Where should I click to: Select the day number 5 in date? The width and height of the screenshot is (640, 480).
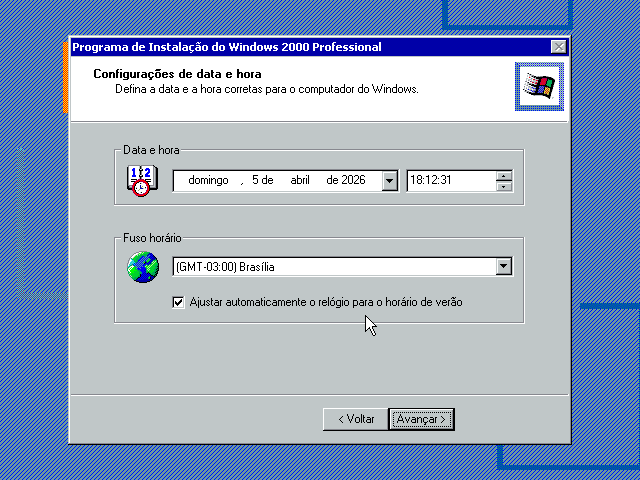pos(256,181)
